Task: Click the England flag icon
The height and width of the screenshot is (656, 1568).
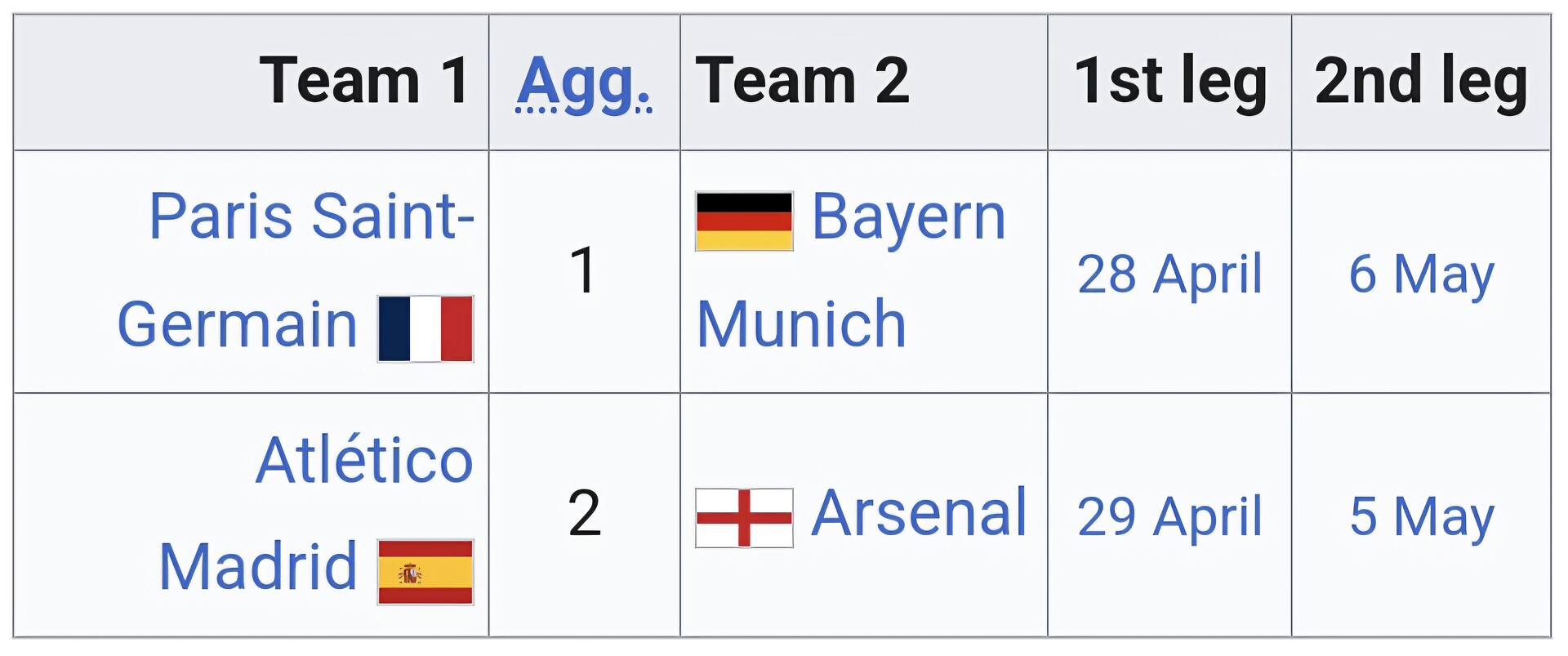Action: pyautogui.click(x=743, y=518)
